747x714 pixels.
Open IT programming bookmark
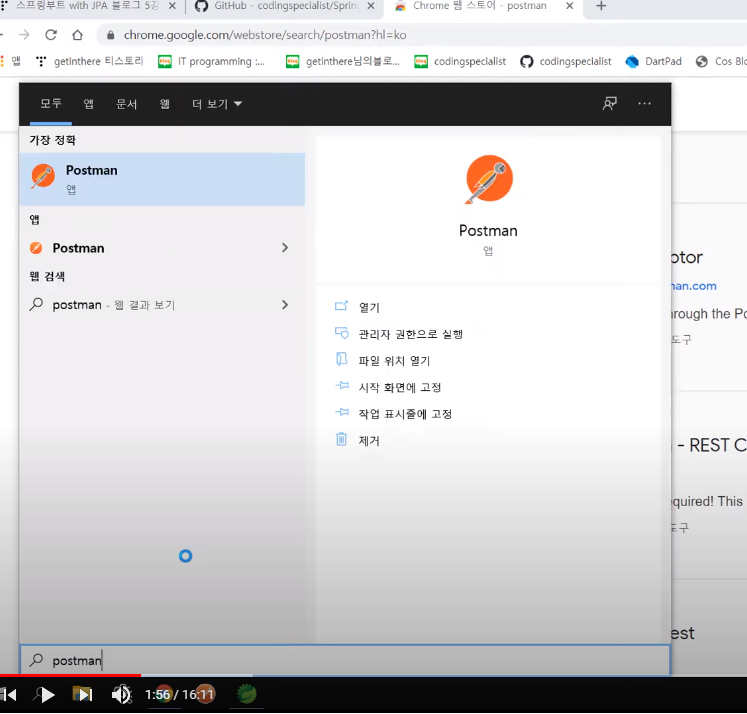(x=212, y=61)
